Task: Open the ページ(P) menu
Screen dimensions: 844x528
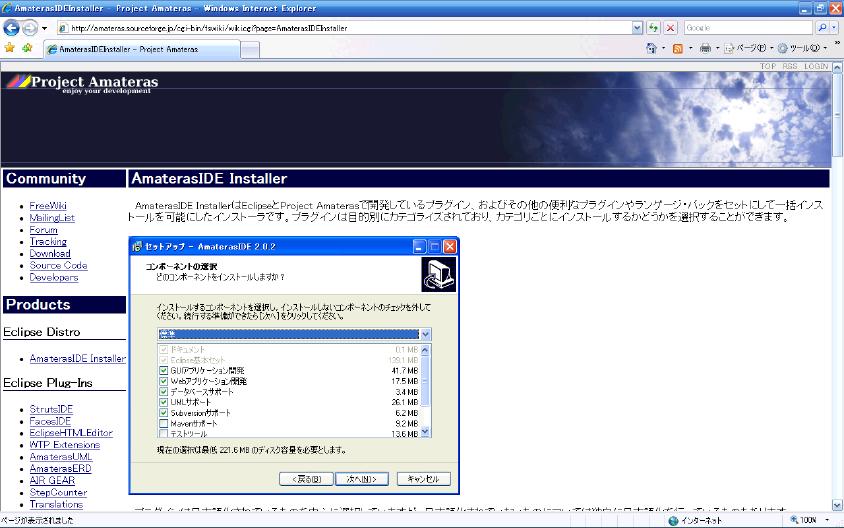Action: 749,48
